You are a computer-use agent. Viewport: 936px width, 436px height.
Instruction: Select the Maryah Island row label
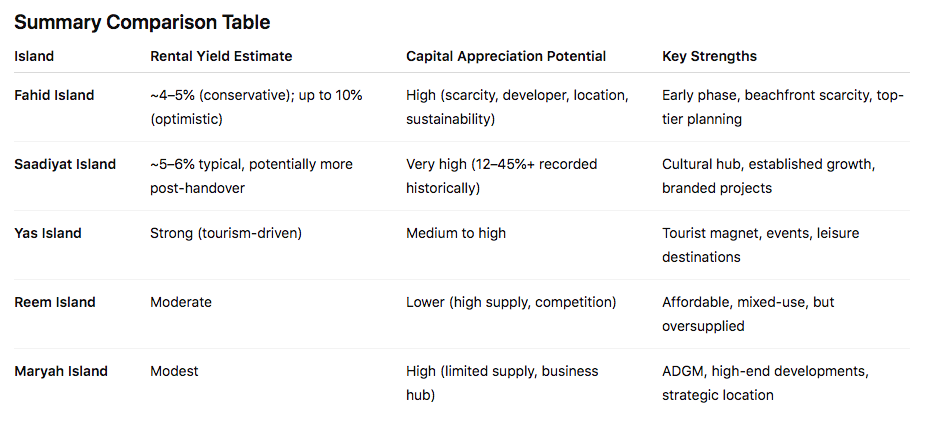point(61,371)
